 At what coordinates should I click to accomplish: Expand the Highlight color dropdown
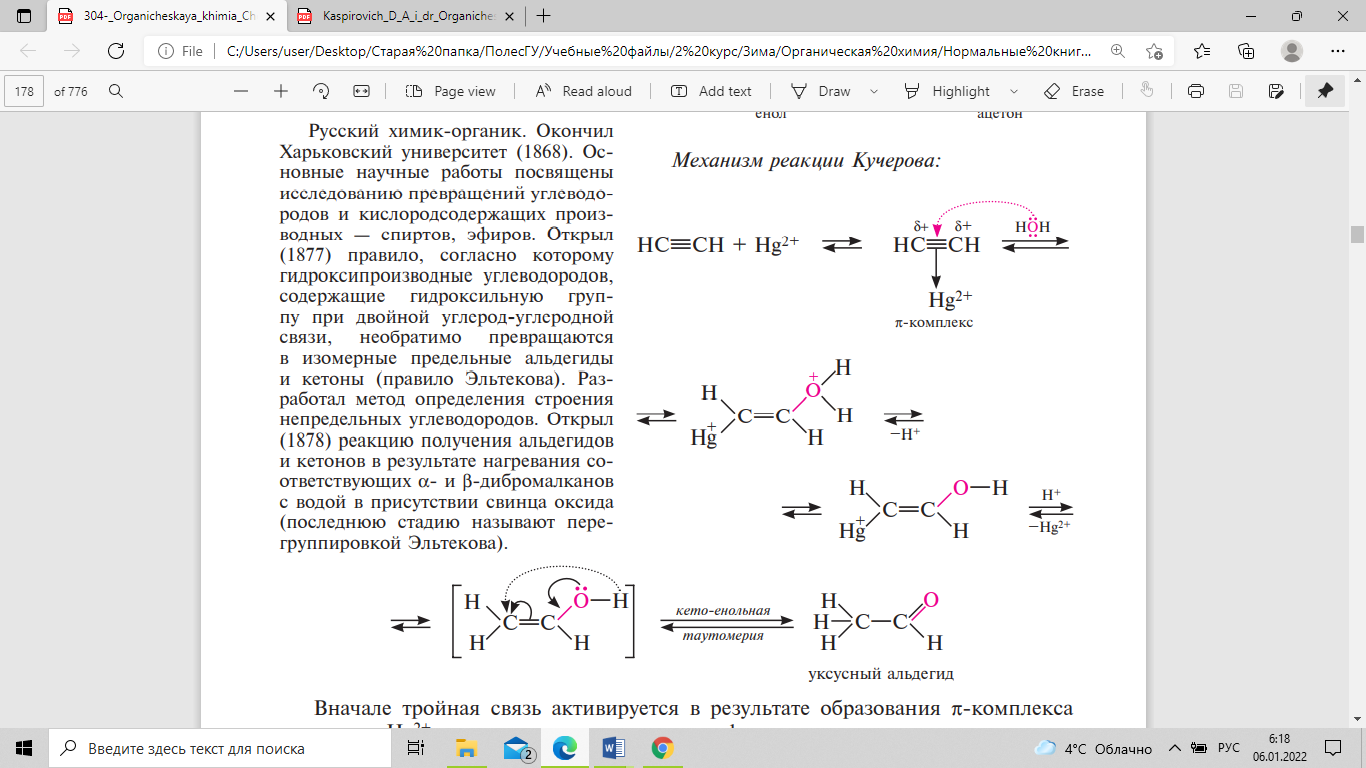tap(1015, 91)
